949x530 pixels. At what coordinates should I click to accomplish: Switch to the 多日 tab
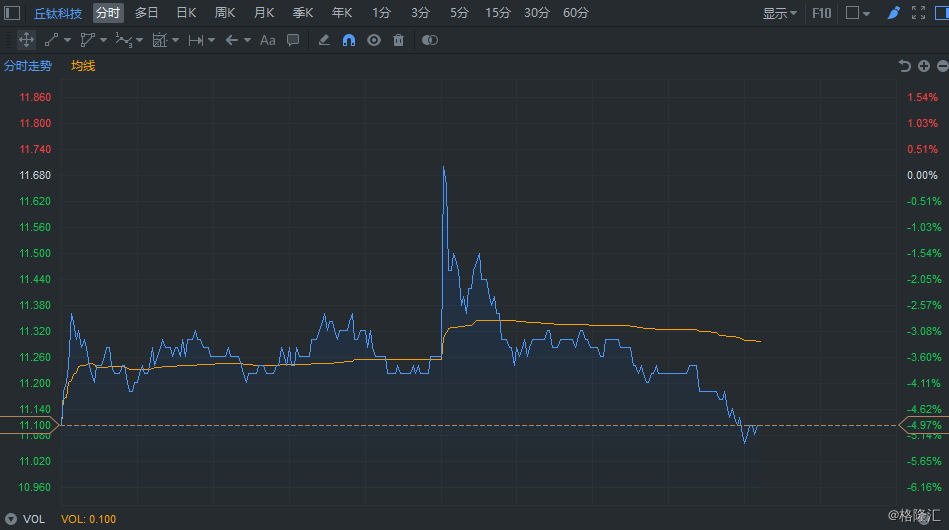[146, 13]
